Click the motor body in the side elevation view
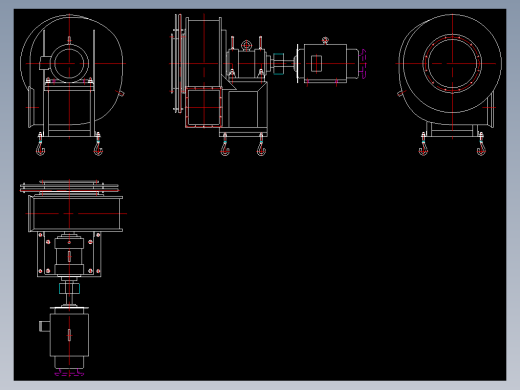Image resolution: width=520 pixels, height=390 pixels. tap(325, 63)
